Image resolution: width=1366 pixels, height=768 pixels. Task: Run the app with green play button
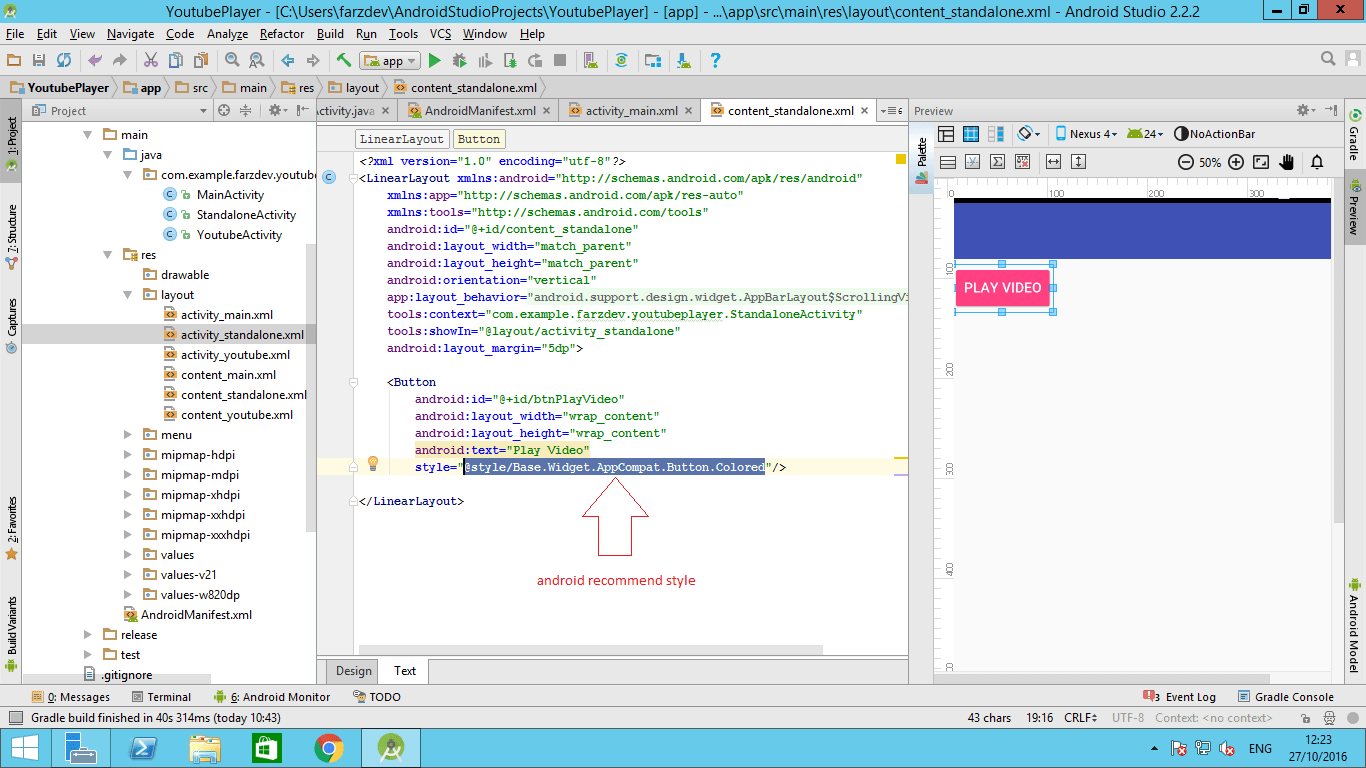click(435, 61)
